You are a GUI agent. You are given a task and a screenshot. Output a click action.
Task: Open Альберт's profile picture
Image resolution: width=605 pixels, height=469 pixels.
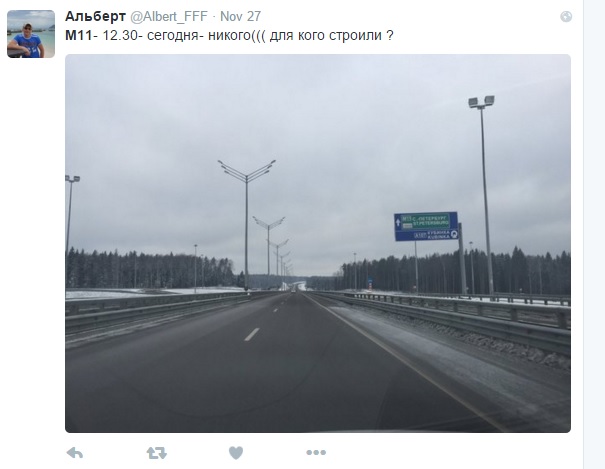click(x=31, y=34)
